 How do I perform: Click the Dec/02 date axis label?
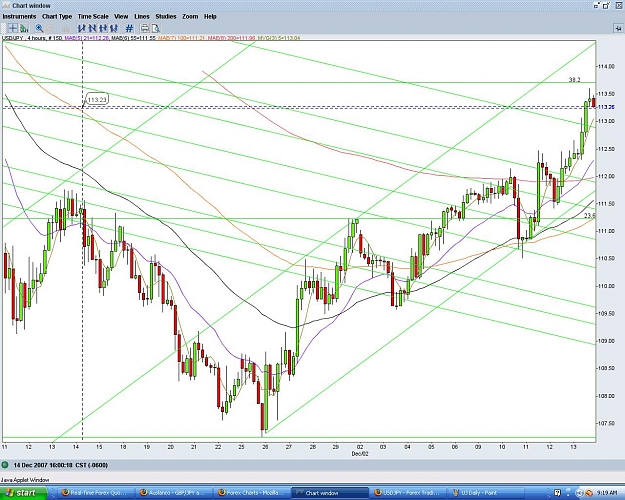coord(360,454)
